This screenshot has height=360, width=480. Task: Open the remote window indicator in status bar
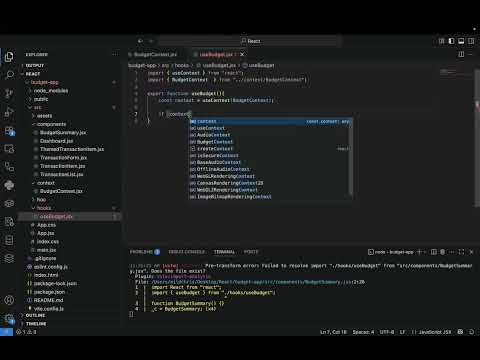[x=6, y=332]
